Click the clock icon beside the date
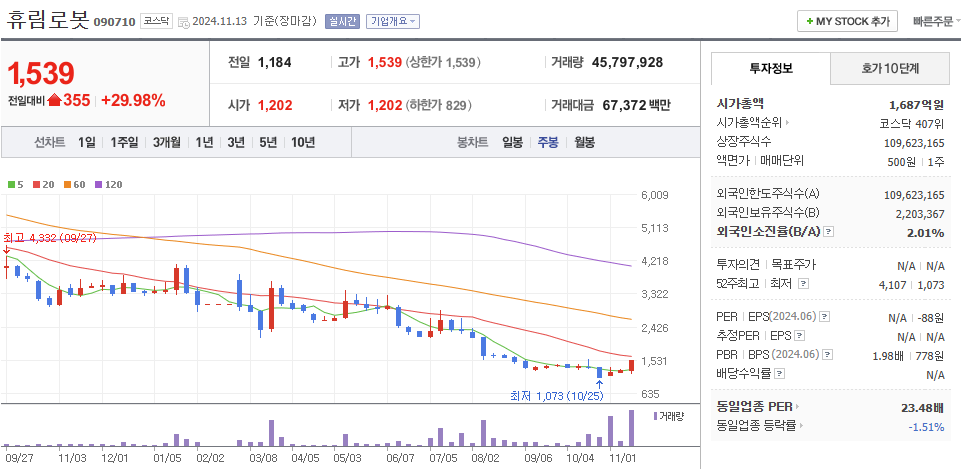 click(184, 22)
